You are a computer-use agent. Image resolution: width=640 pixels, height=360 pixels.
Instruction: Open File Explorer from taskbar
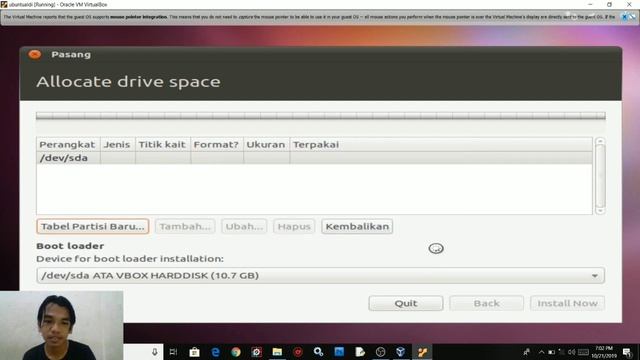[x=277, y=352]
